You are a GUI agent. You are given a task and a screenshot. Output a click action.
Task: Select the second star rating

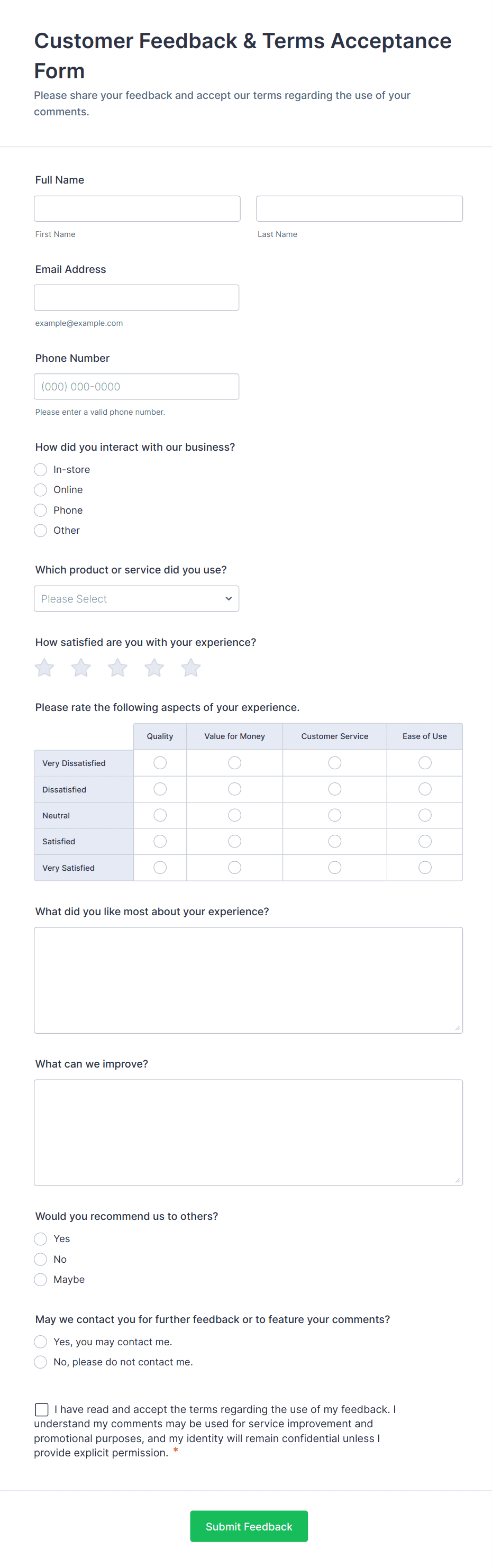point(81,668)
